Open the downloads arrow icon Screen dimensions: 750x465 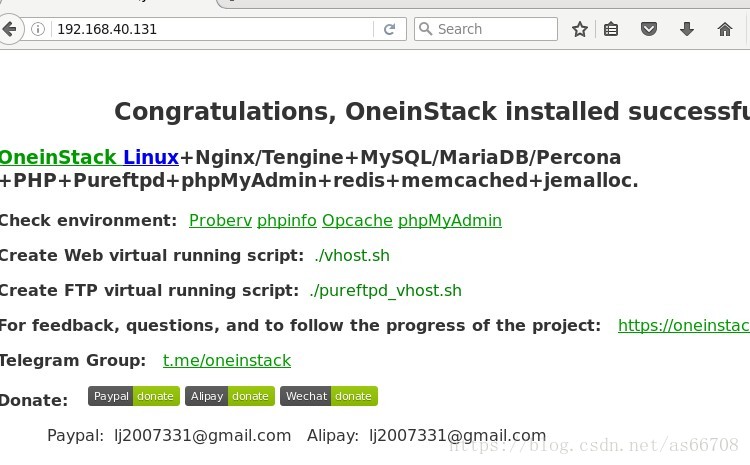[x=687, y=29]
